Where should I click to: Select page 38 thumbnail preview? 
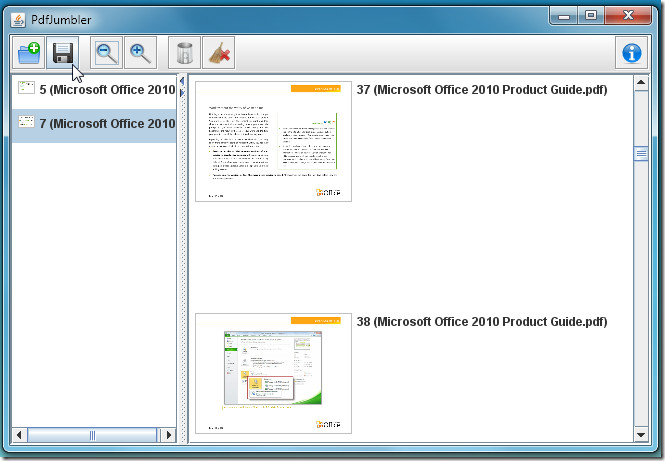point(274,374)
